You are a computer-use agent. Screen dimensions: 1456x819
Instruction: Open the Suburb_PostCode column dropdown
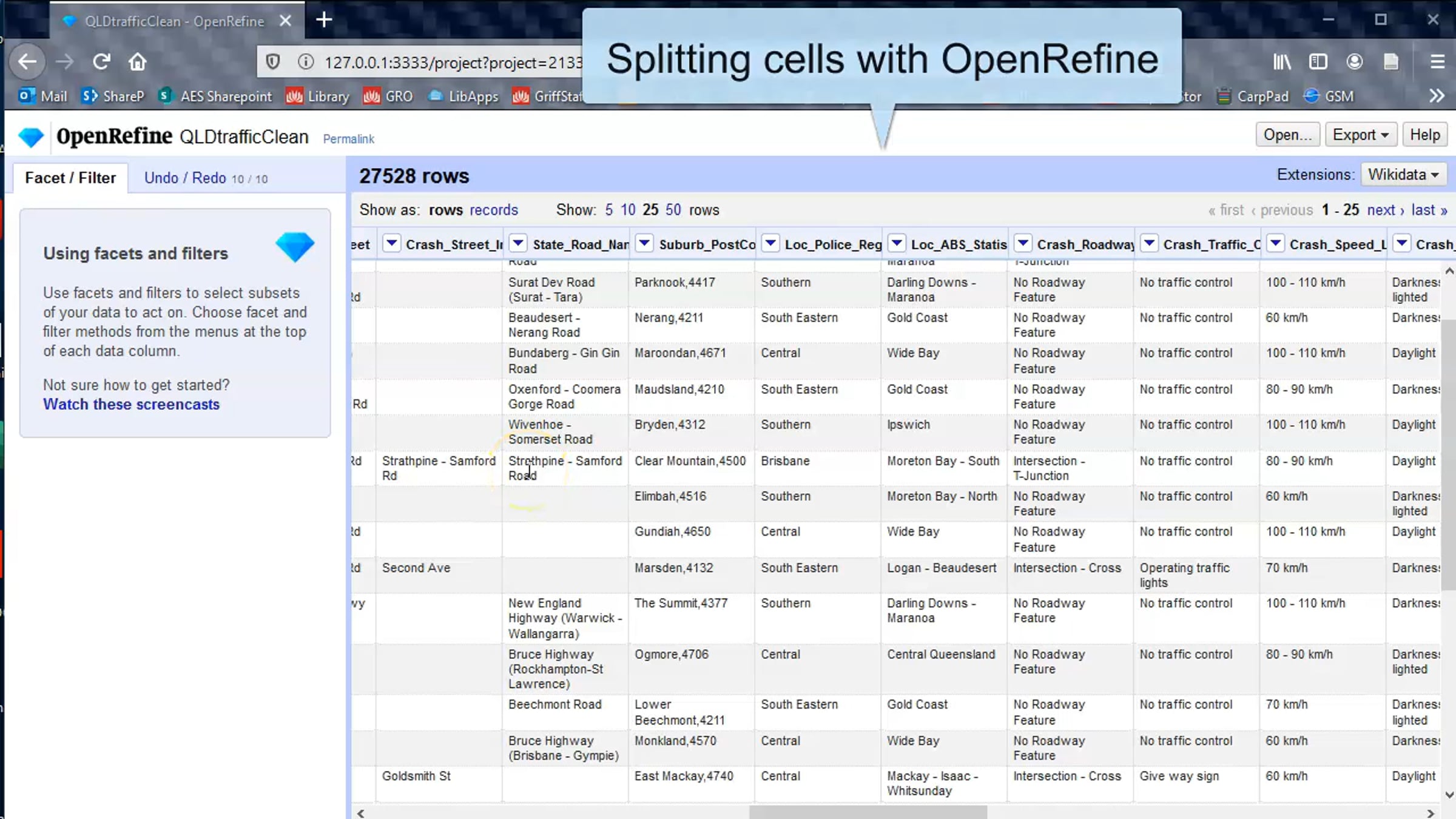click(x=644, y=243)
